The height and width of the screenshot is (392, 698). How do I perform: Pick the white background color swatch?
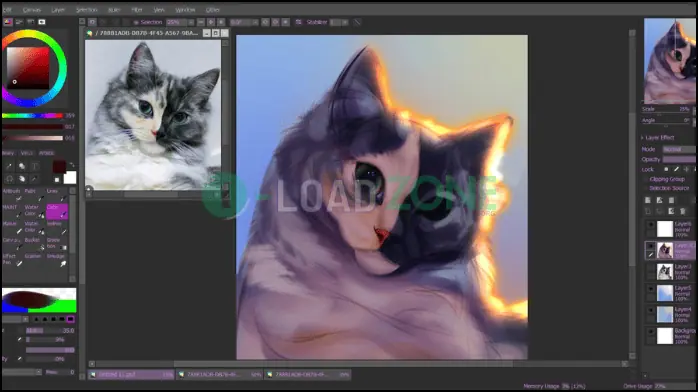coord(70,178)
